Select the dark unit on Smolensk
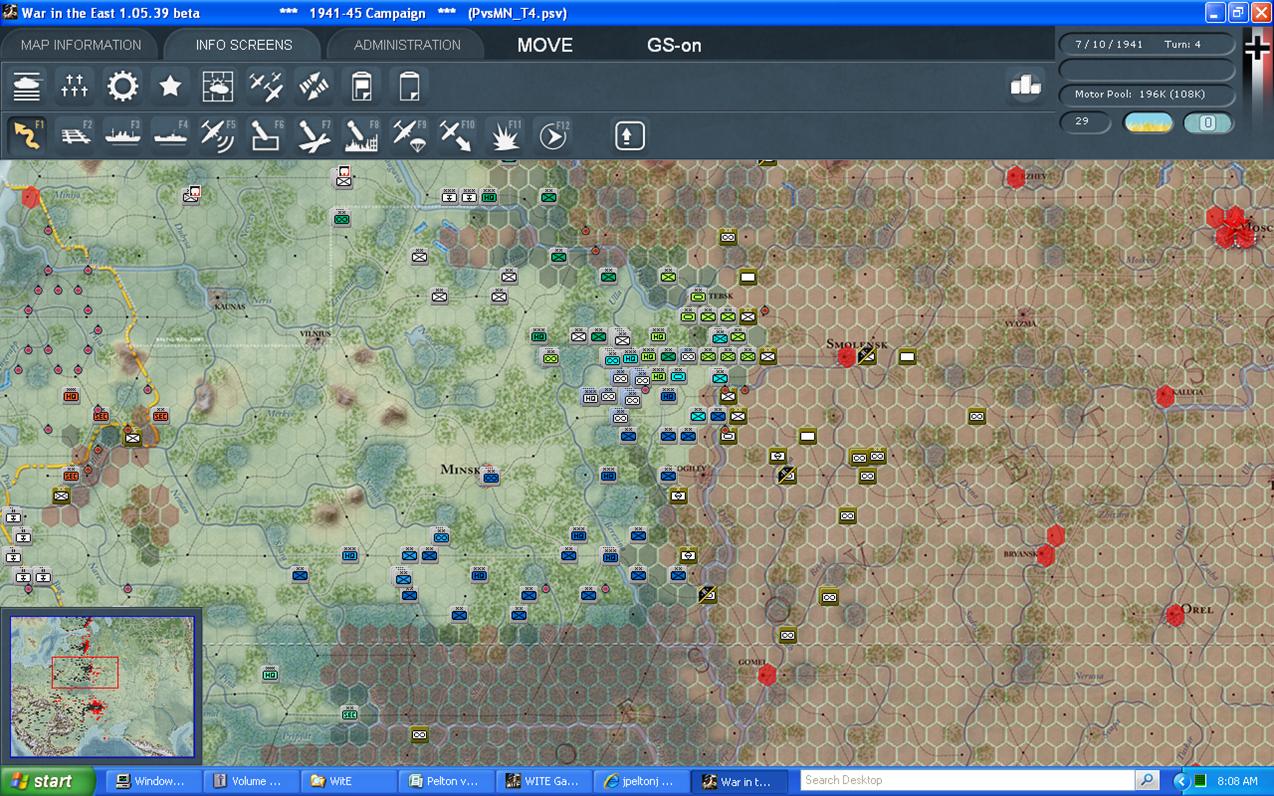Screen dimensions: 1274x796 (867, 355)
